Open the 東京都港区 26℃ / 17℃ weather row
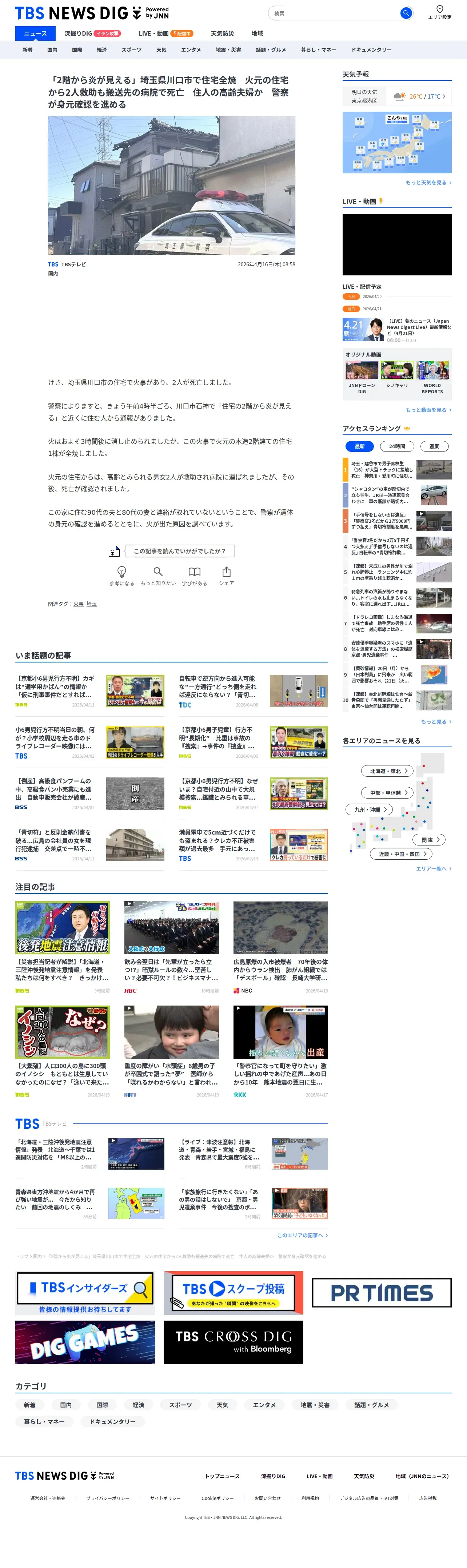Image resolution: width=467 pixels, height=1568 pixels. click(397, 96)
